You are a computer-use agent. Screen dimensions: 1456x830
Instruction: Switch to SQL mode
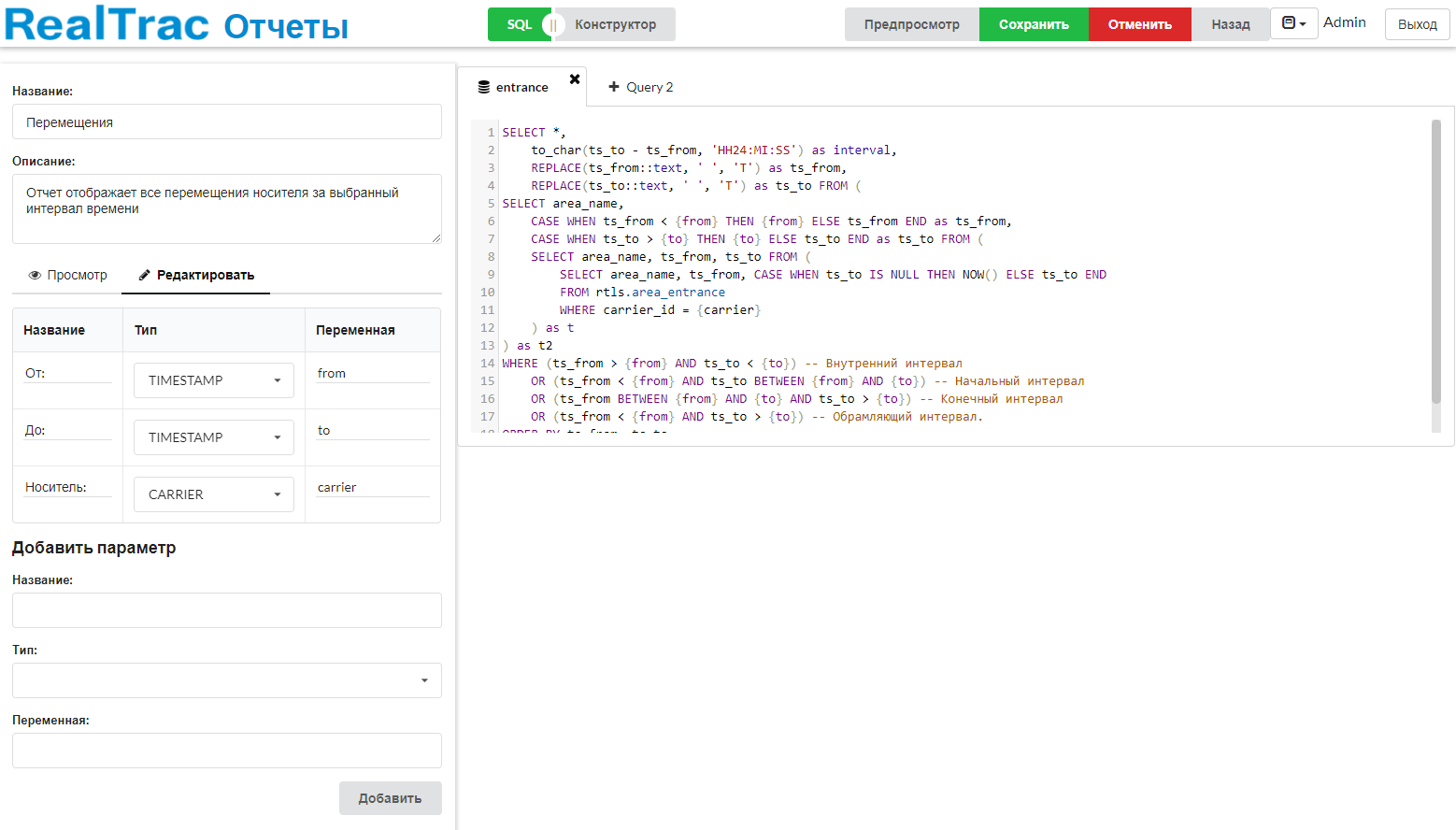coord(519,24)
